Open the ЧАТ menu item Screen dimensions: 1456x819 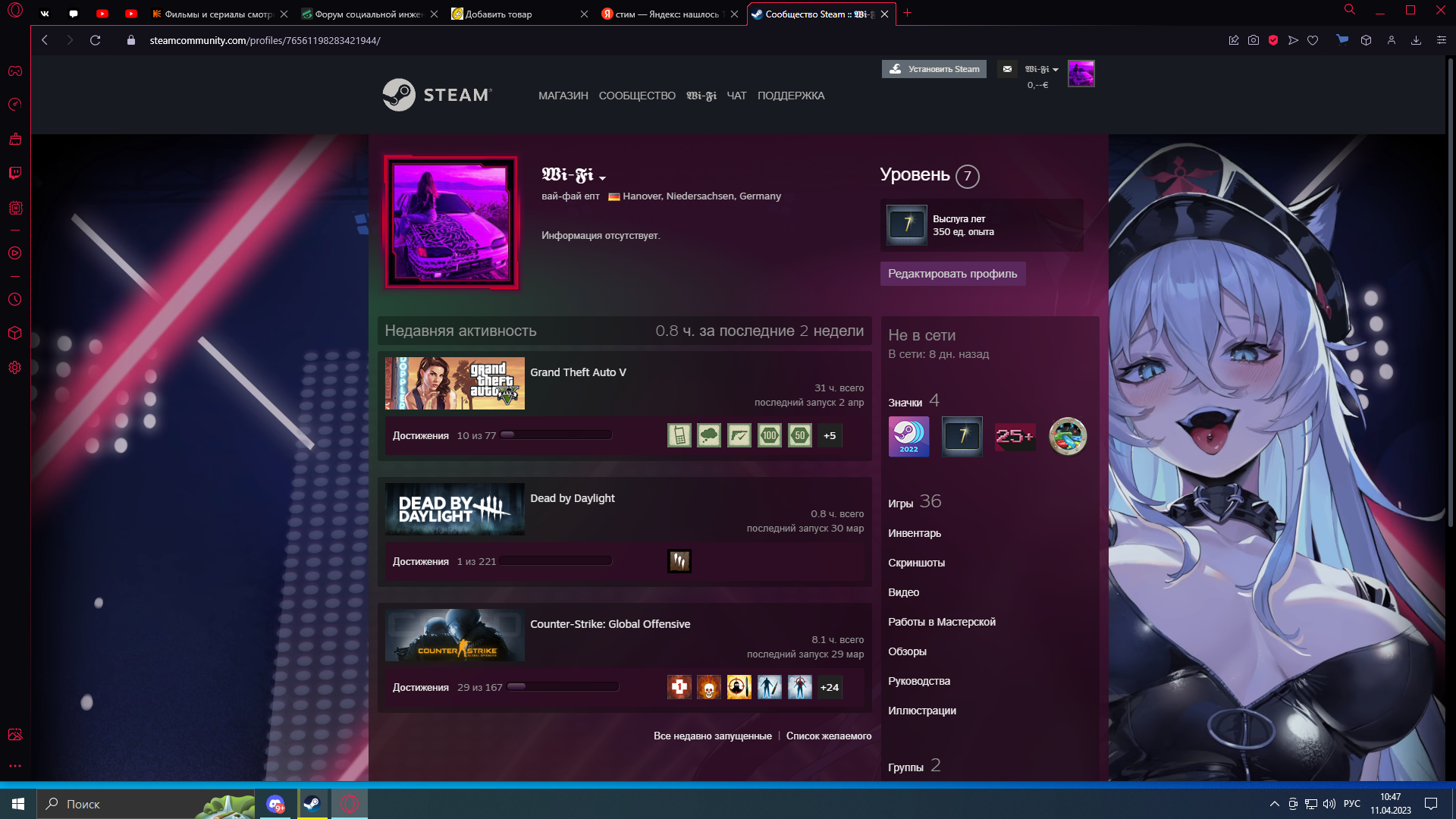pos(737,96)
